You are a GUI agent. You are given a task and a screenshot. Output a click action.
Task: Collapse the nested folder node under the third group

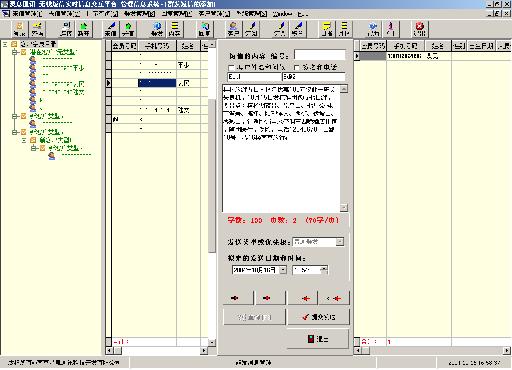click(x=24, y=140)
